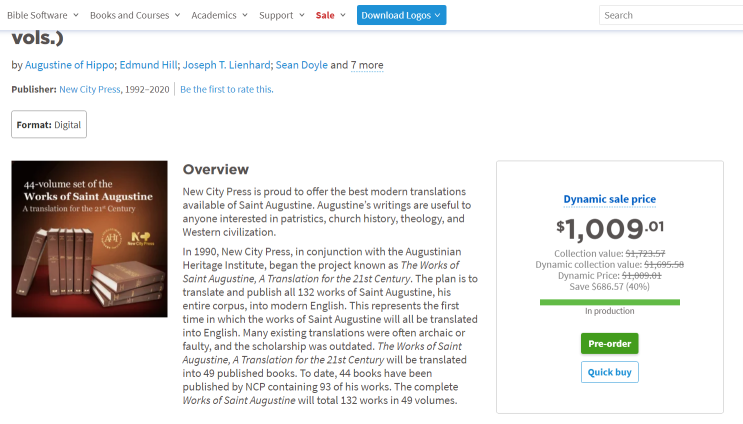Image resolution: width=743 pixels, height=424 pixels.
Task: Visit New City Press publisher link
Action: [x=90, y=90]
